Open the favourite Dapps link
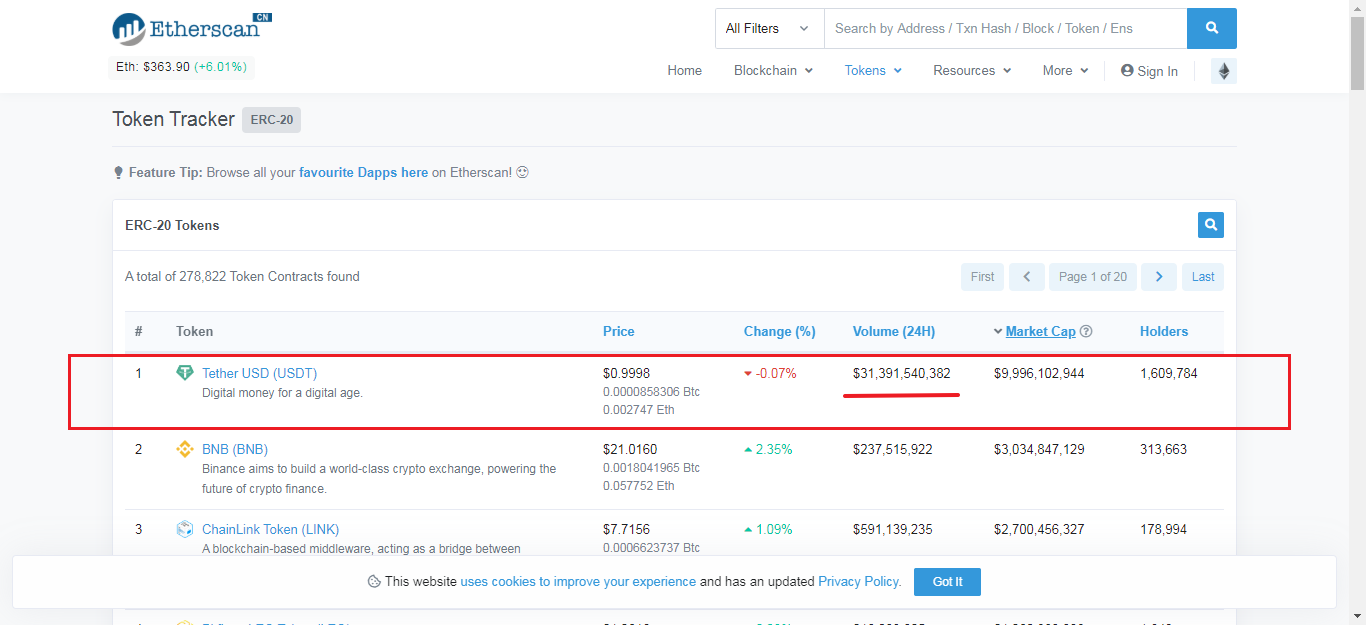The height and width of the screenshot is (625, 1366). click(x=363, y=172)
